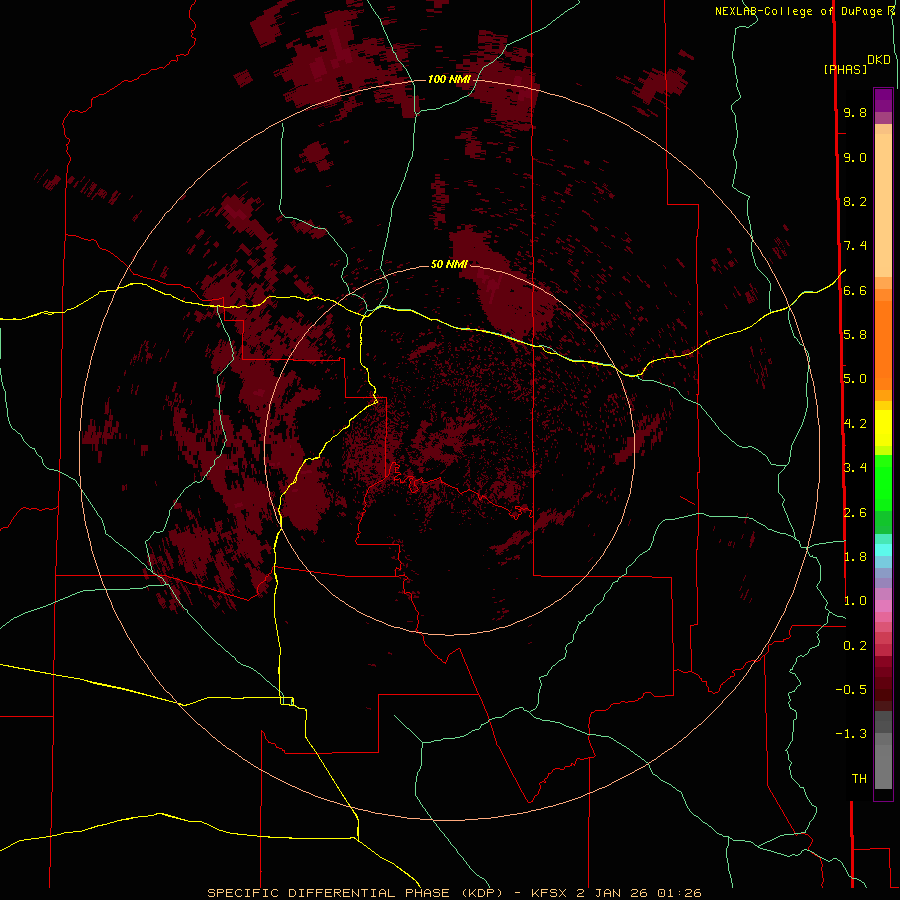Viewport: 900px width, 900px height.
Task: Click the 50 NMI range ring label
Action: 449,264
